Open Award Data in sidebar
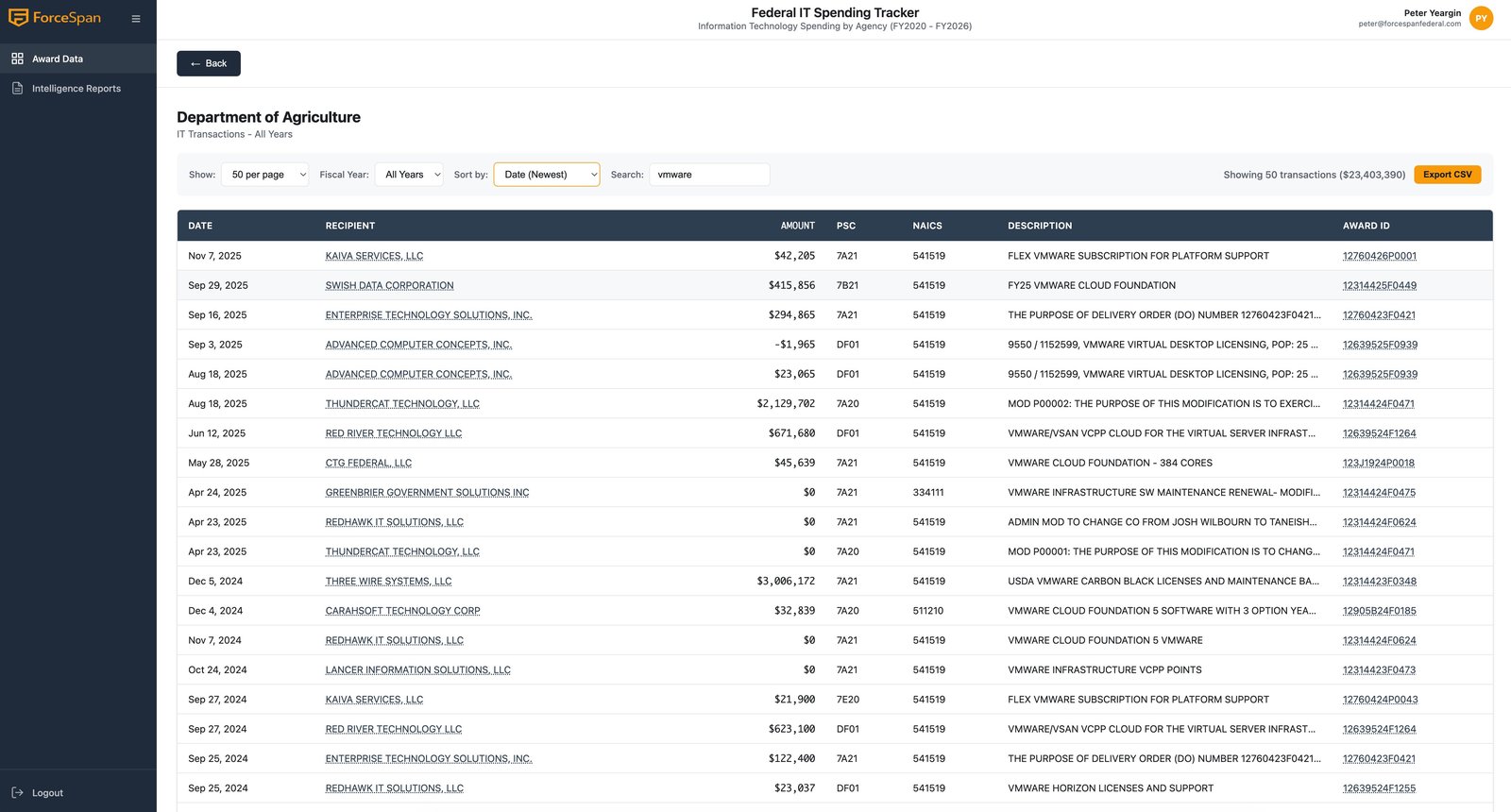 pos(78,59)
